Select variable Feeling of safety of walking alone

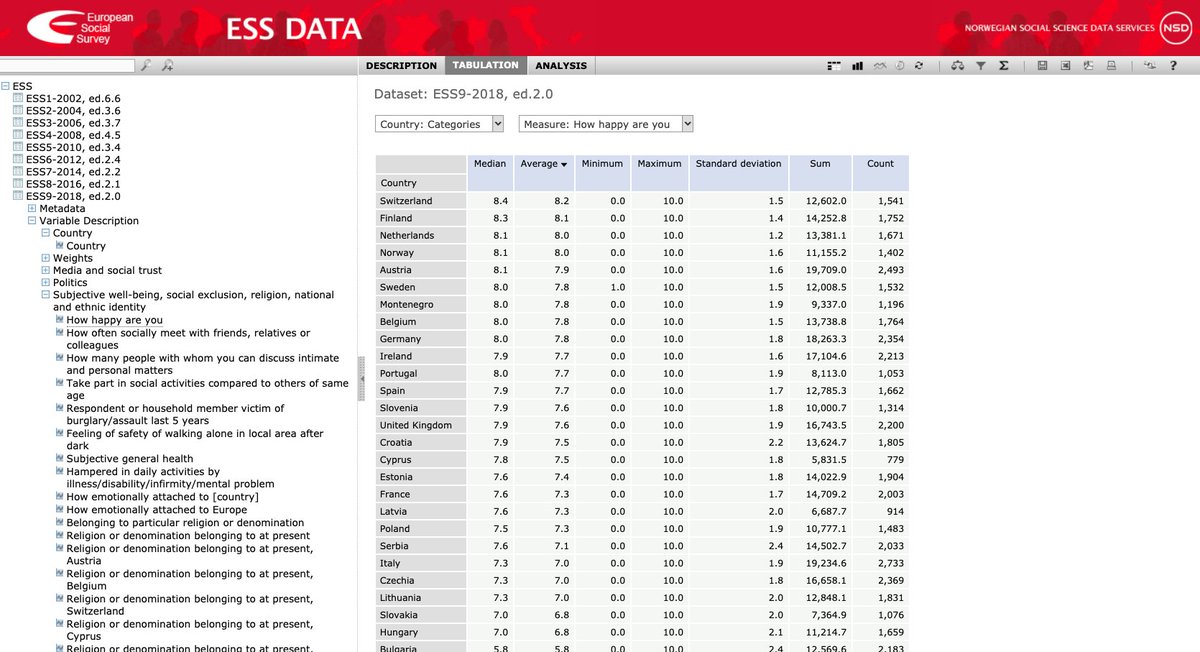(x=195, y=440)
